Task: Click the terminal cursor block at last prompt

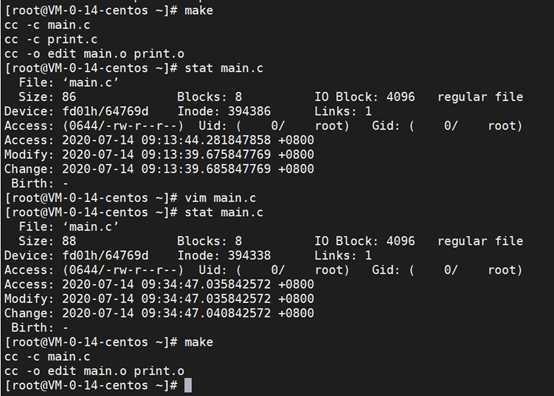Action: click(188, 385)
